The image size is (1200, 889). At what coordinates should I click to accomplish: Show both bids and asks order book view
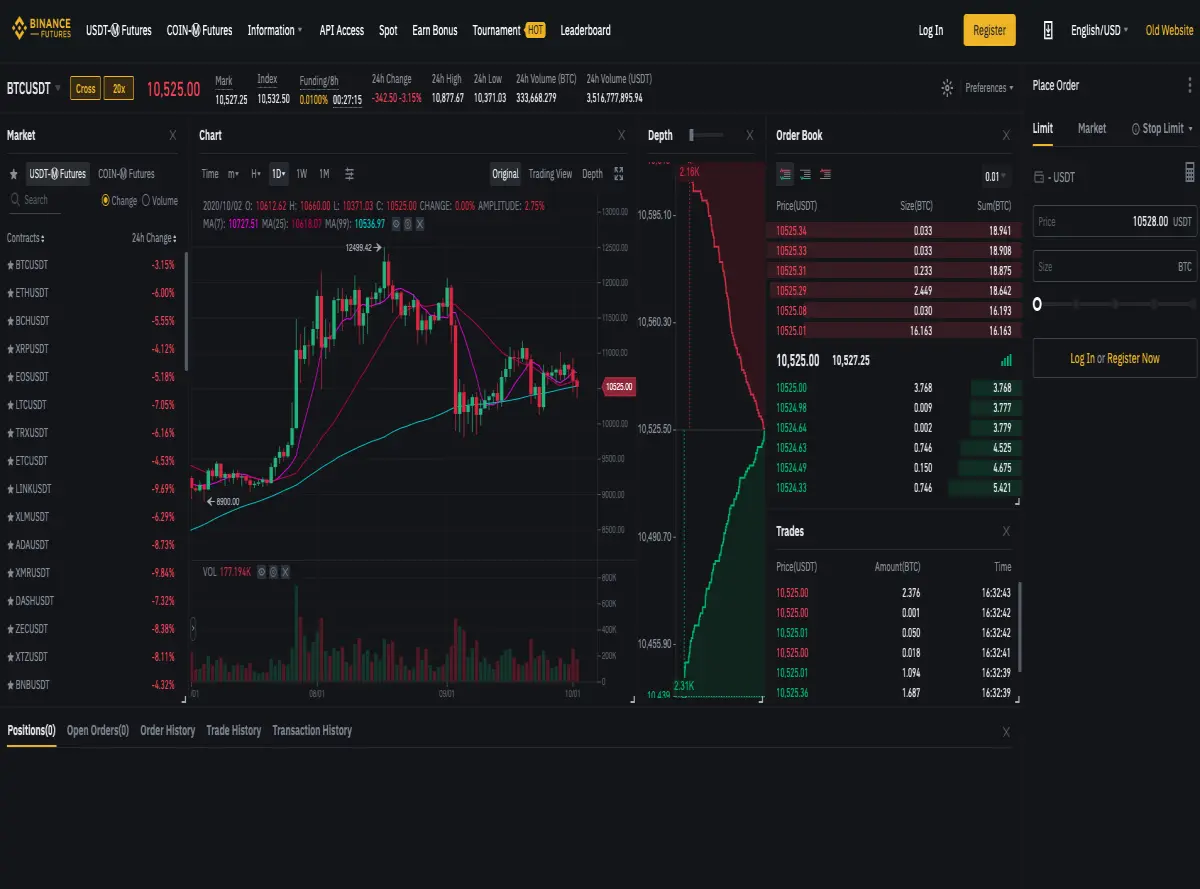(x=785, y=174)
